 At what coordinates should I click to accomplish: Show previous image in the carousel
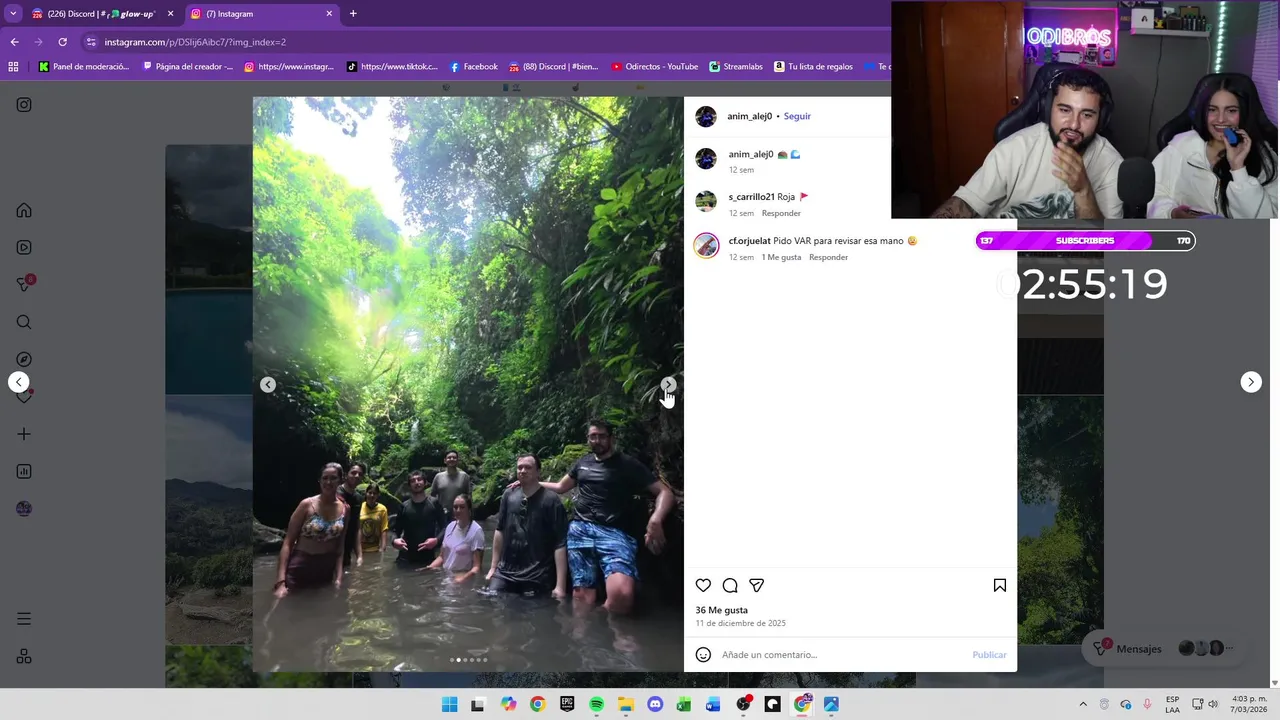coord(268,384)
